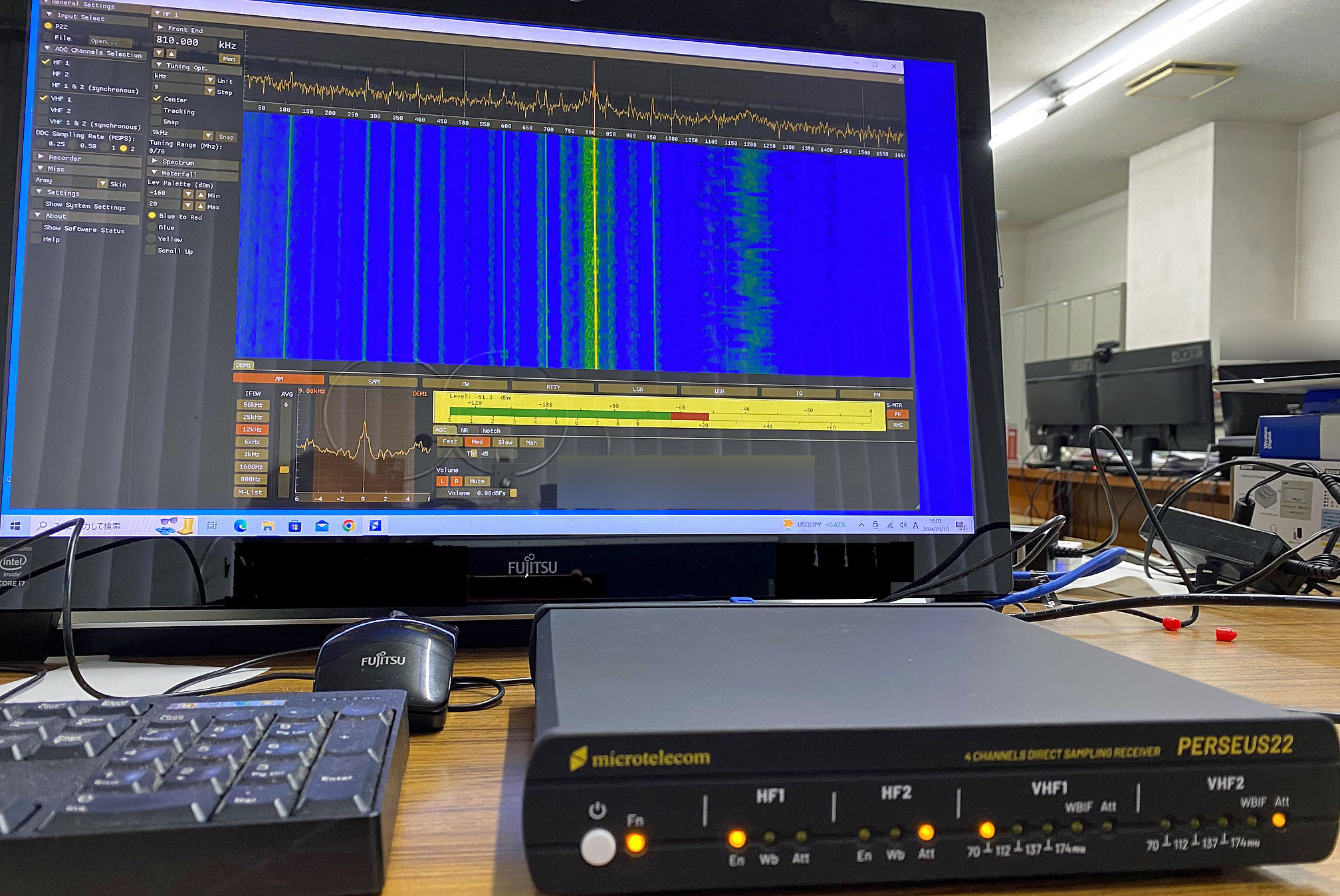Click the Mute volume button
Image resolution: width=1340 pixels, height=896 pixels.
(477, 481)
